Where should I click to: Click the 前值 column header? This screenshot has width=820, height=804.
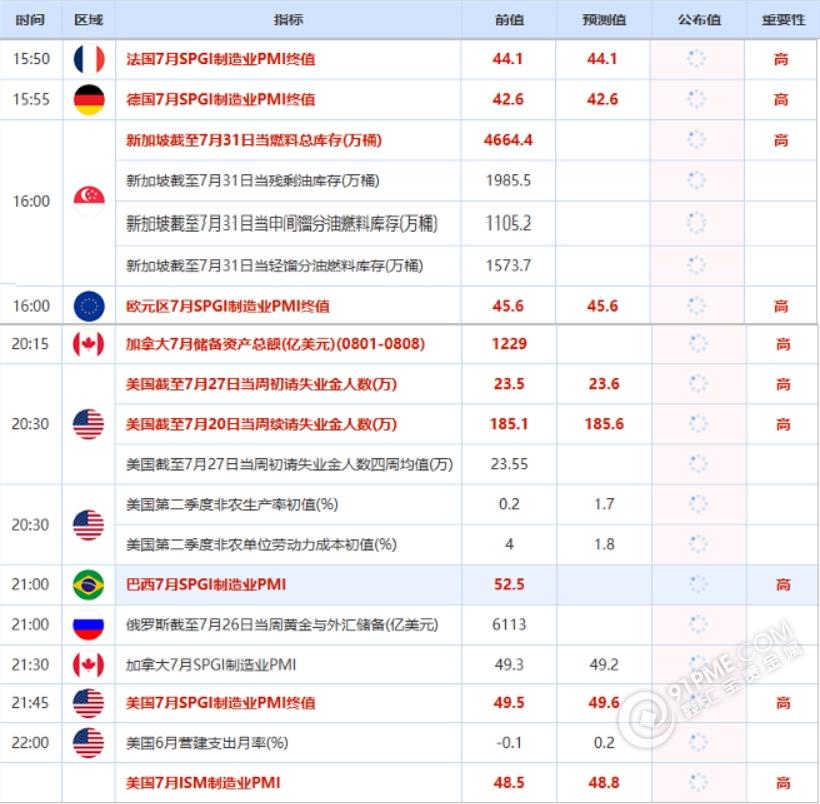pos(509,20)
